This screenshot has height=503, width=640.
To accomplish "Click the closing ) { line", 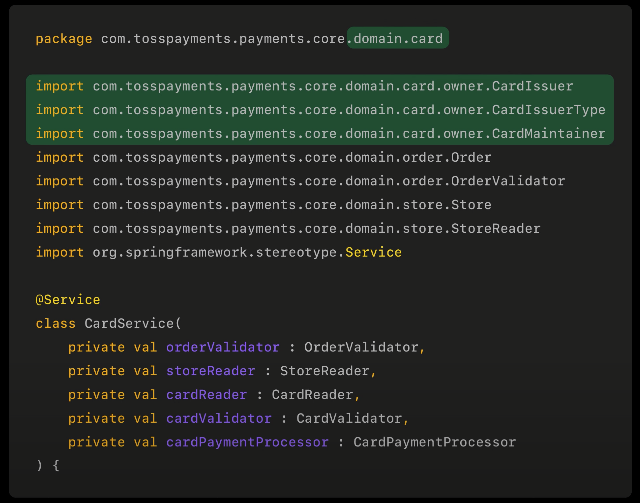I will (x=48, y=465).
